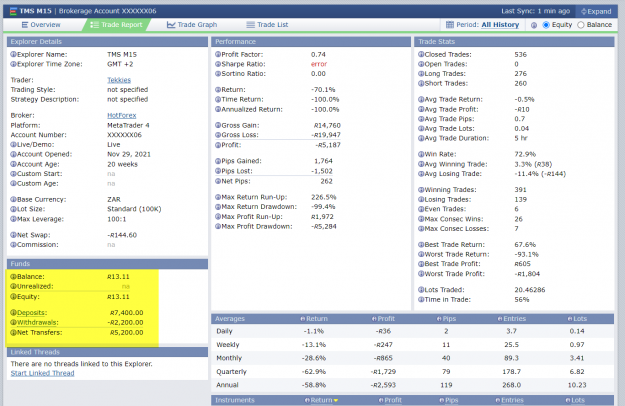Select the Balance radio button
The width and height of the screenshot is (625, 406).
(x=581, y=25)
